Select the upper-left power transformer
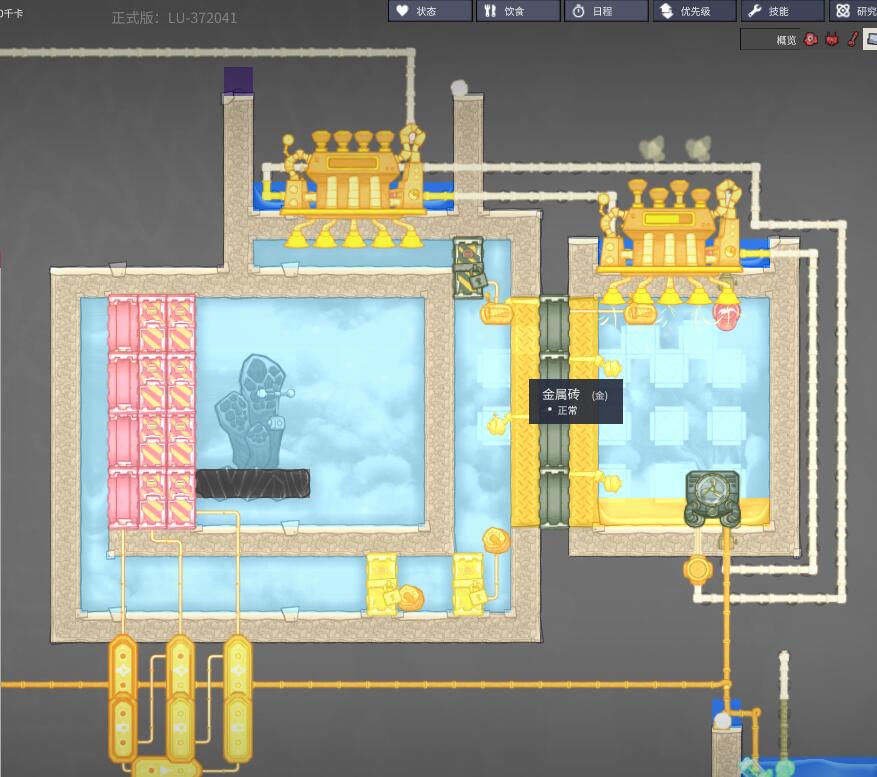Viewport: 877px width, 777px height. point(123,668)
